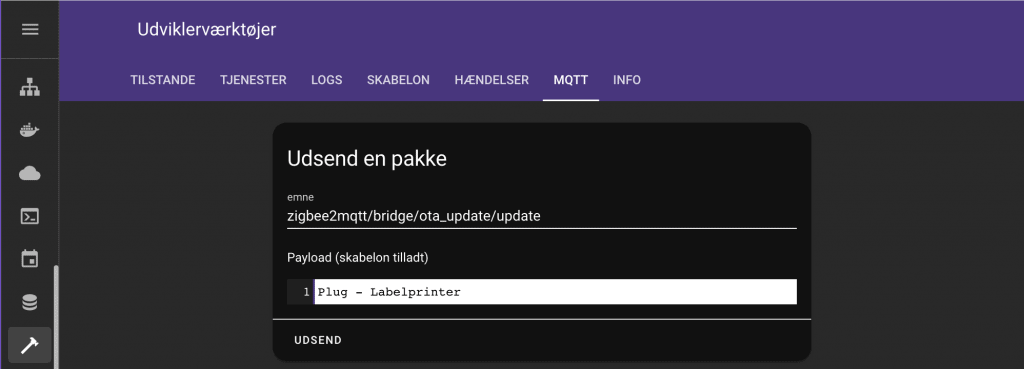
Task: Click line number 1 in payload gutter
Action: pos(306,292)
